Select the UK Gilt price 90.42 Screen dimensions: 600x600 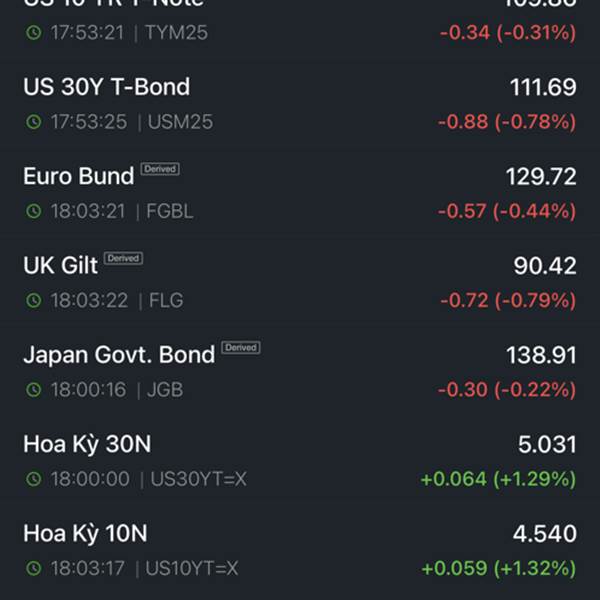point(545,266)
